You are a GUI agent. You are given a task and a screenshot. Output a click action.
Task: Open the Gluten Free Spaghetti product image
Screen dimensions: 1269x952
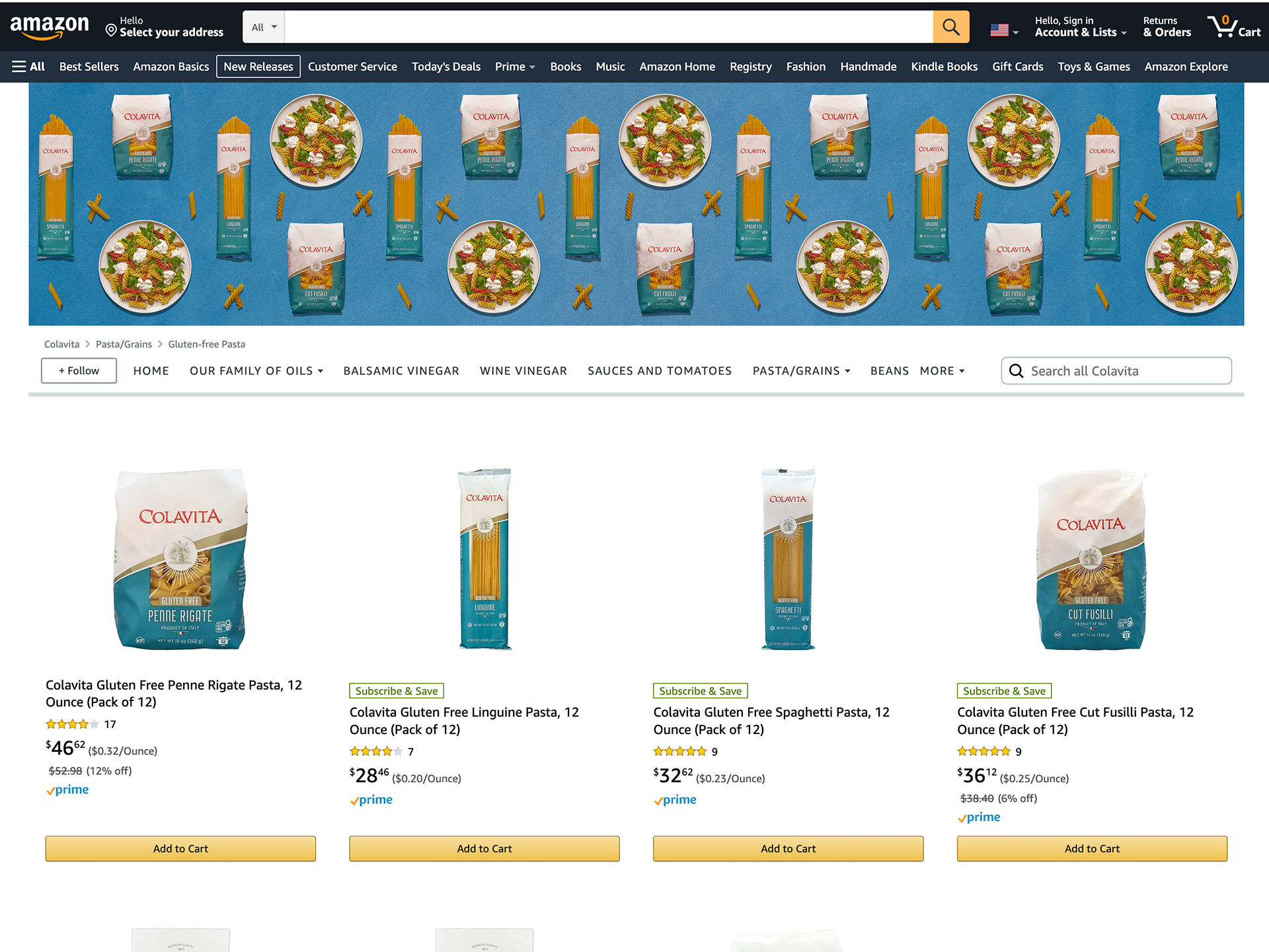788,559
